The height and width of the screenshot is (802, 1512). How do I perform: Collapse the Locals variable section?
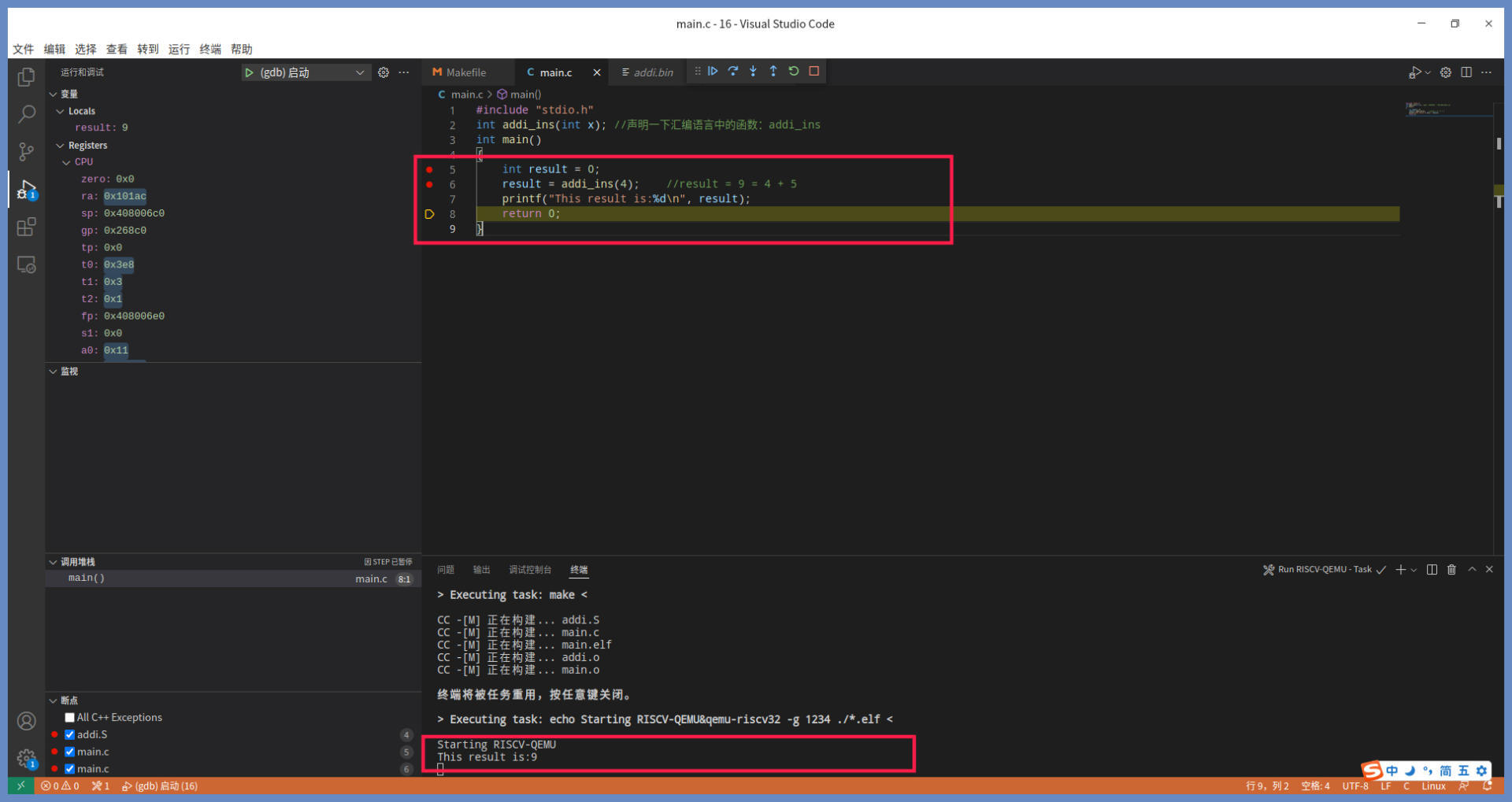[61, 112]
